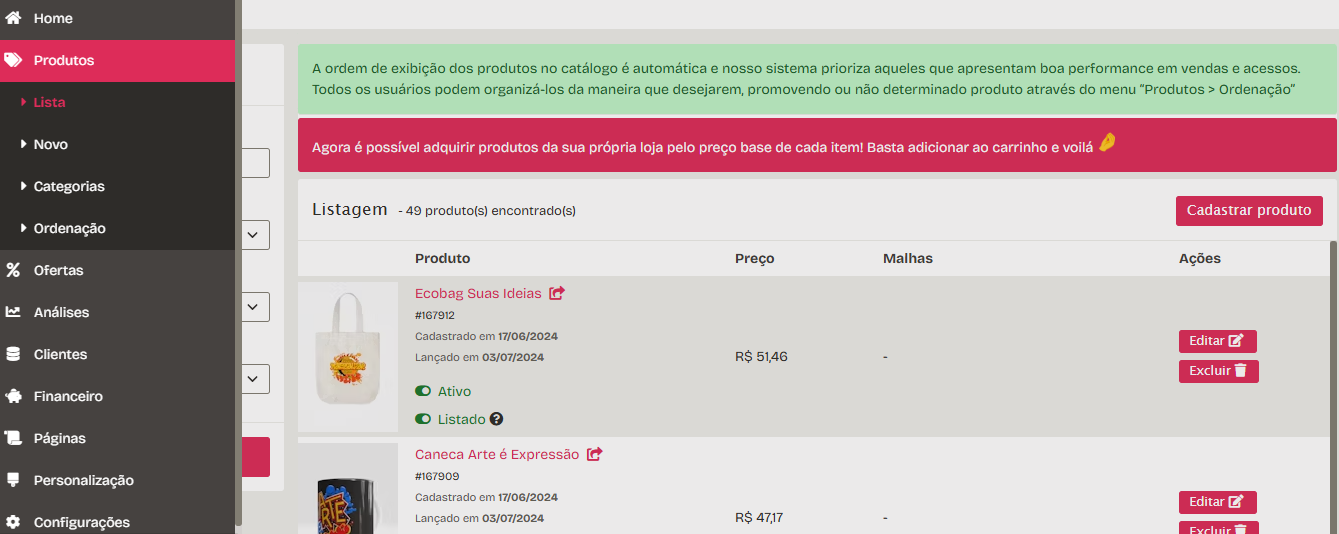Click Excluir for Ecobag Suas Ideias
This screenshot has width=1339, height=534.
point(1218,371)
